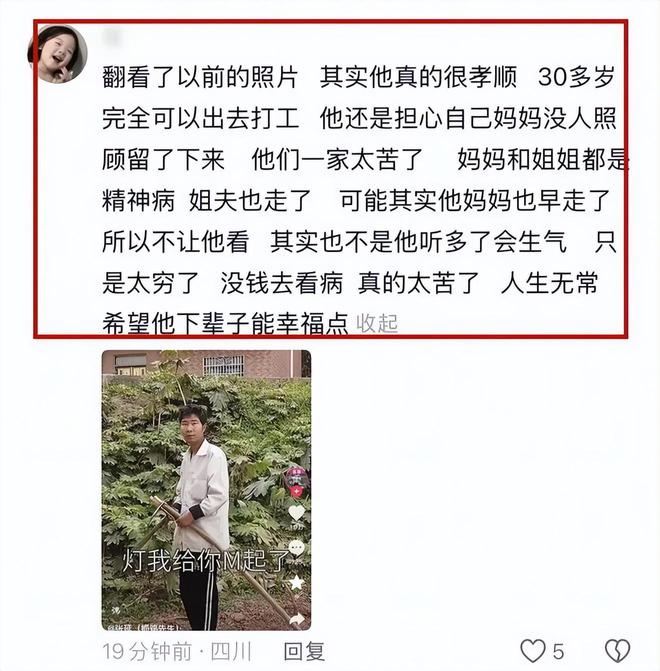Tap the 四川 location label
Image resolution: width=660 pixels, height=671 pixels.
click(231, 651)
